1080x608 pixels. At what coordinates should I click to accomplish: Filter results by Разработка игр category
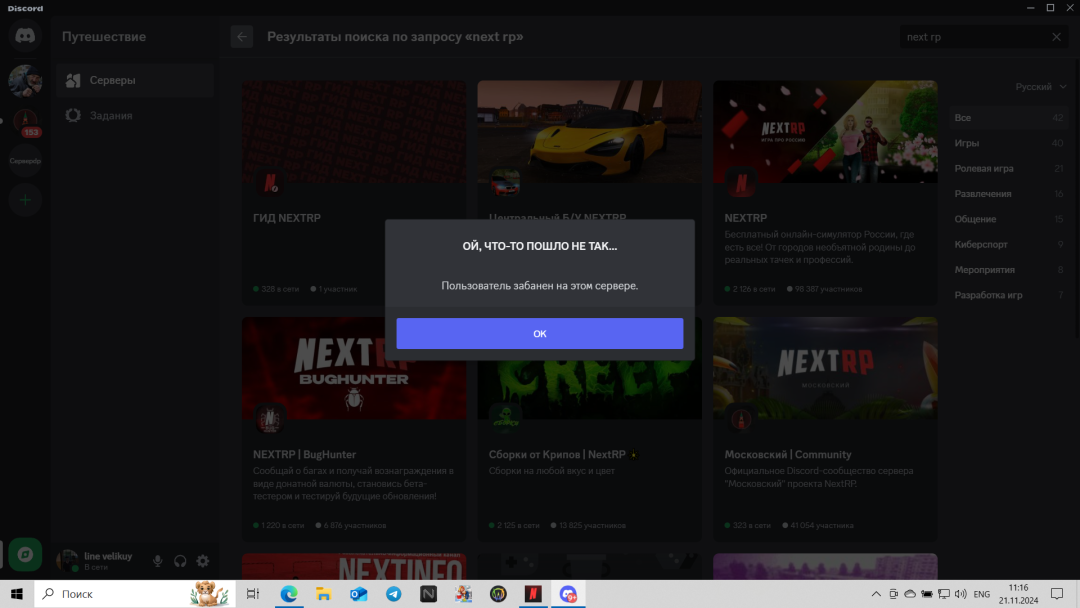click(x=1008, y=295)
